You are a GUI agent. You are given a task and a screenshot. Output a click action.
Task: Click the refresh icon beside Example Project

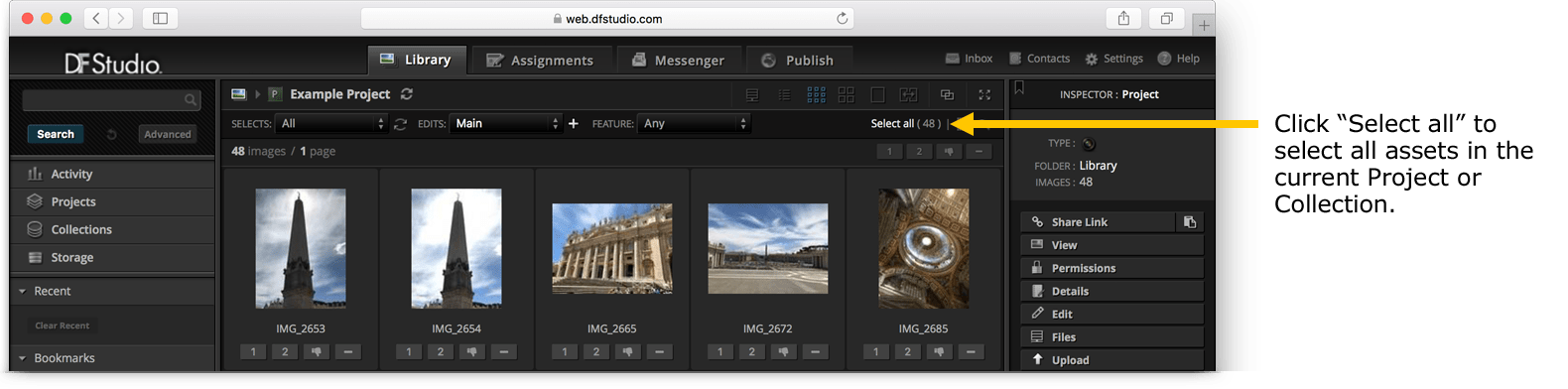pos(407,94)
